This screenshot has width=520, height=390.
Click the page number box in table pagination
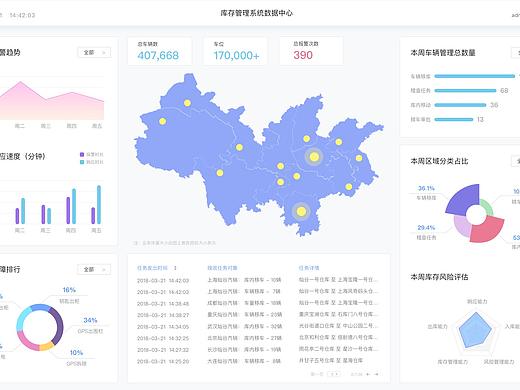pyautogui.click(x=334, y=374)
